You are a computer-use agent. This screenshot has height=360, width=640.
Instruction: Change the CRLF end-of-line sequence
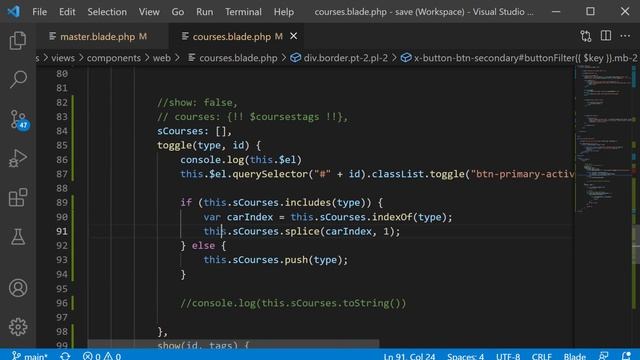542,356
